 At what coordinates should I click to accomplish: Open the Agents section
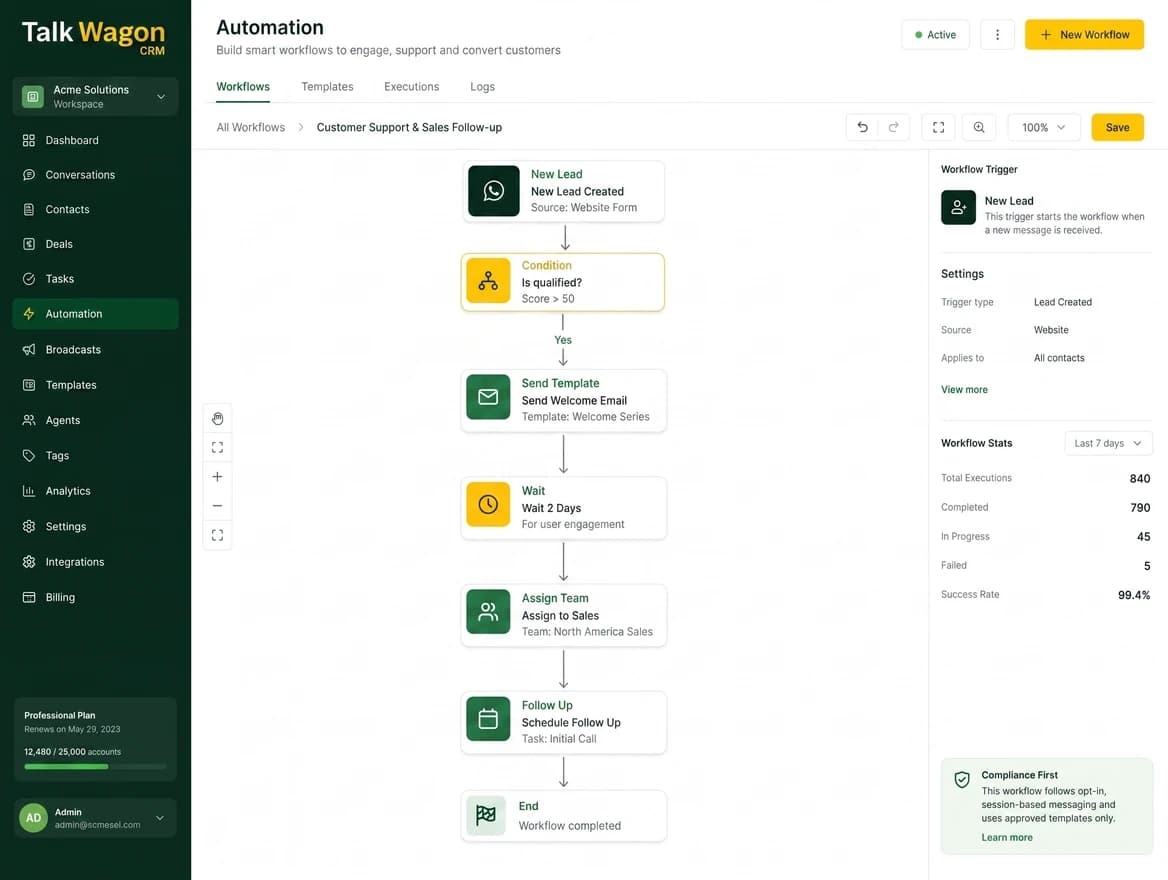[95, 420]
